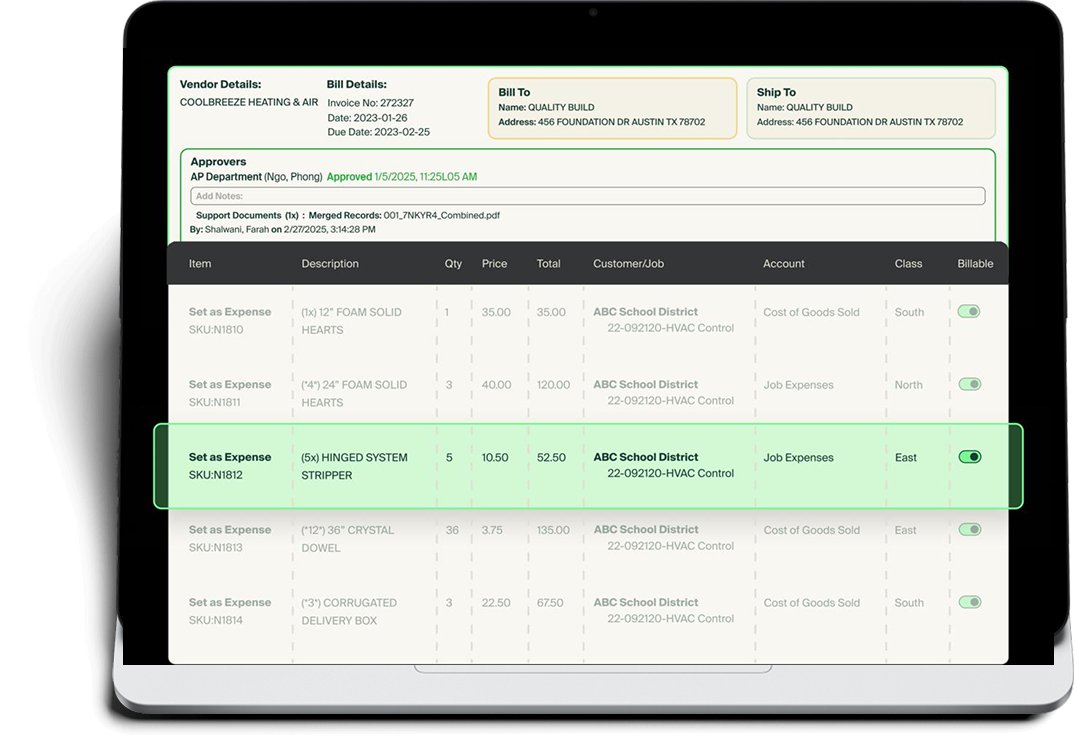The image size is (1075, 739).
Task: Click Set as Expense for SKU:N1811
Action: [x=230, y=385]
